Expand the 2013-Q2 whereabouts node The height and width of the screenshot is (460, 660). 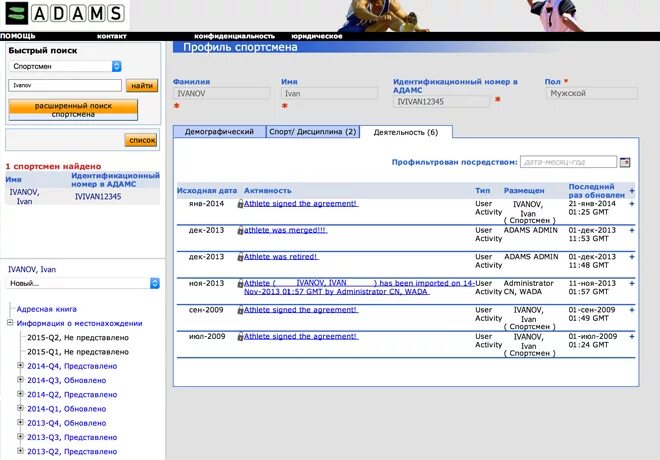click(x=20, y=451)
